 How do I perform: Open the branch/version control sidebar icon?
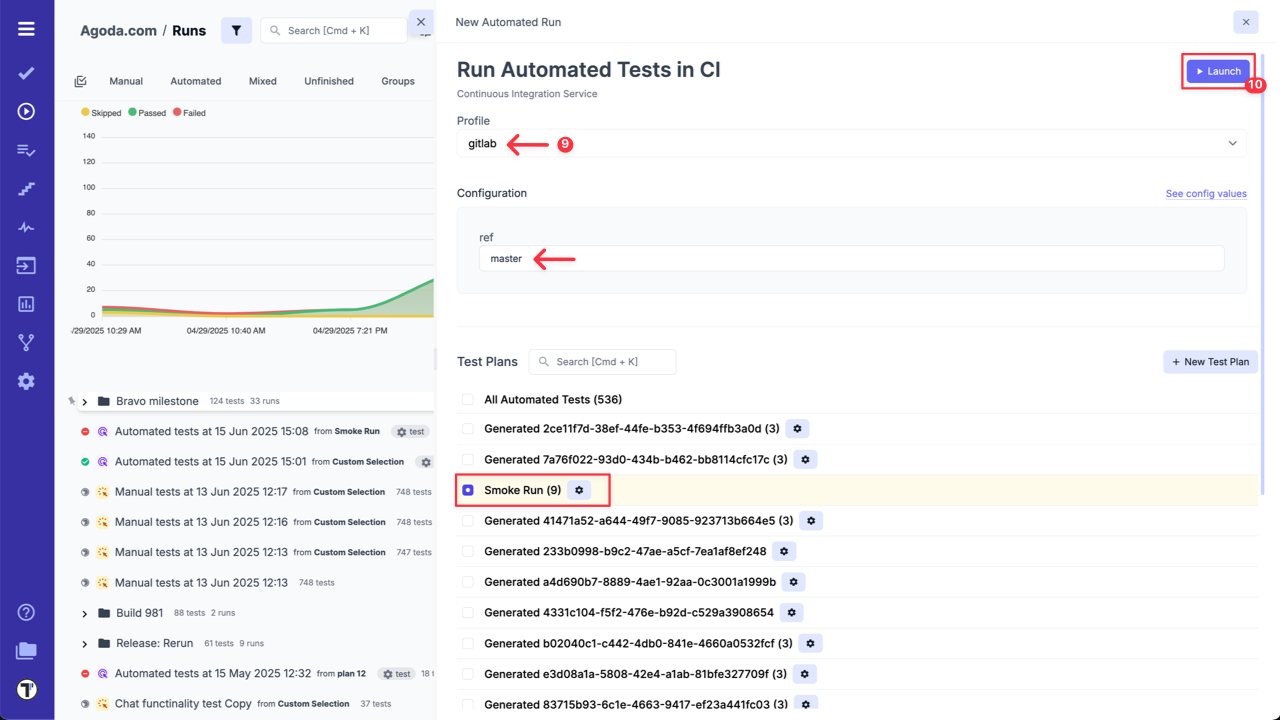point(26,342)
